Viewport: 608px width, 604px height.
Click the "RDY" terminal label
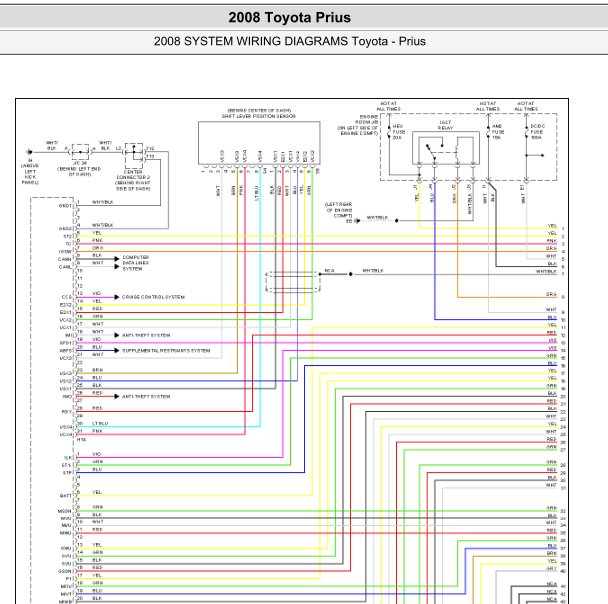tap(67, 412)
